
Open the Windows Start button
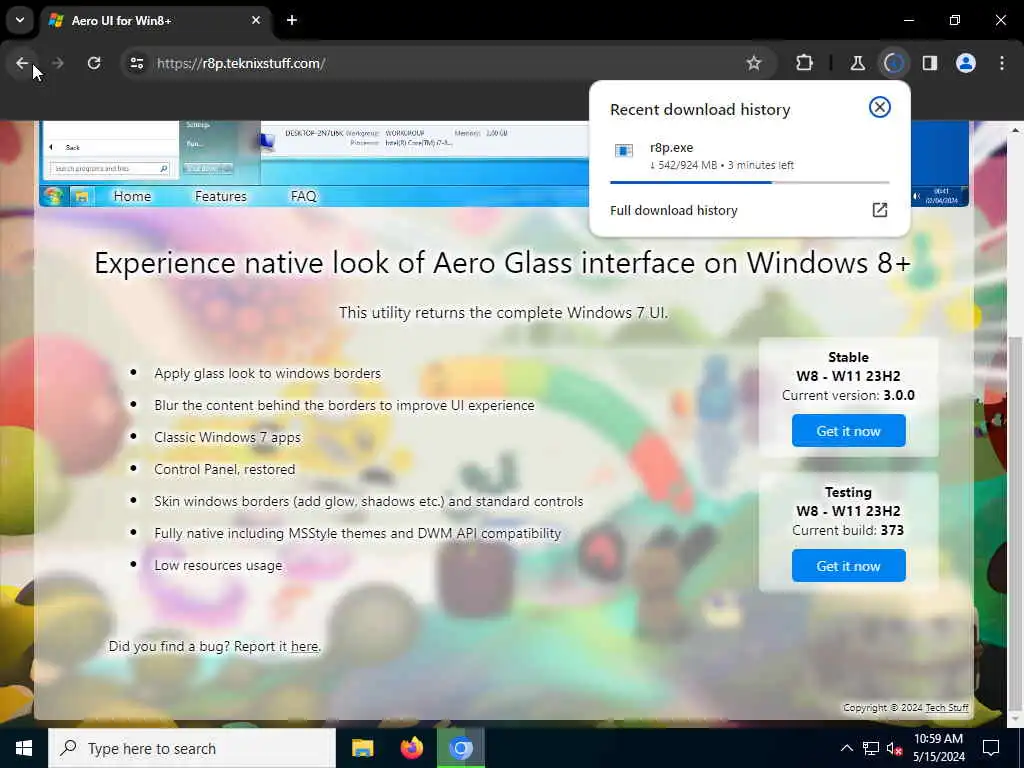(x=24, y=748)
